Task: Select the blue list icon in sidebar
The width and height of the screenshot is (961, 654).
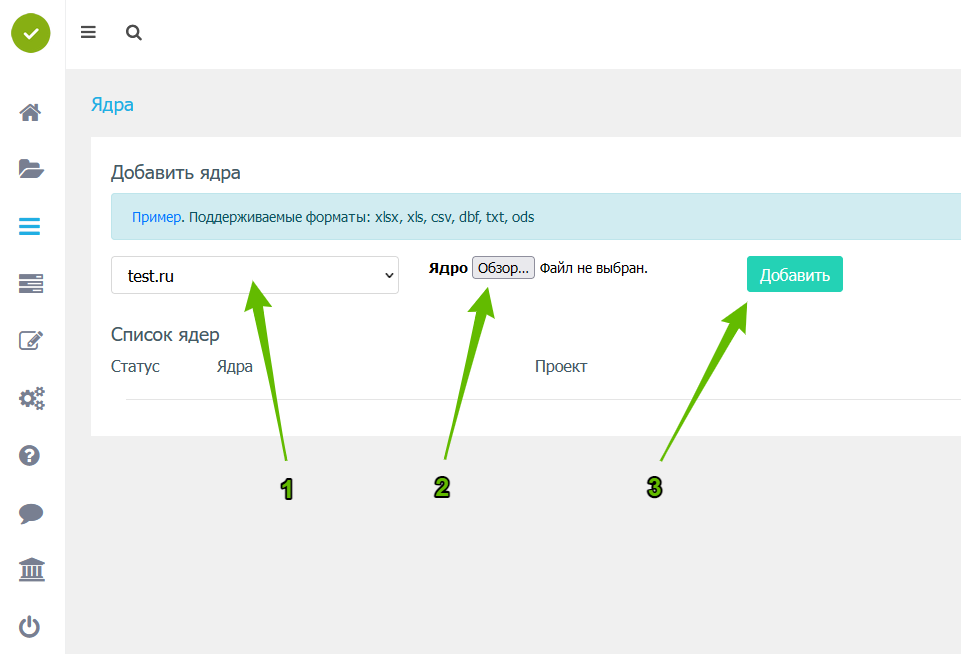Action: click(30, 227)
